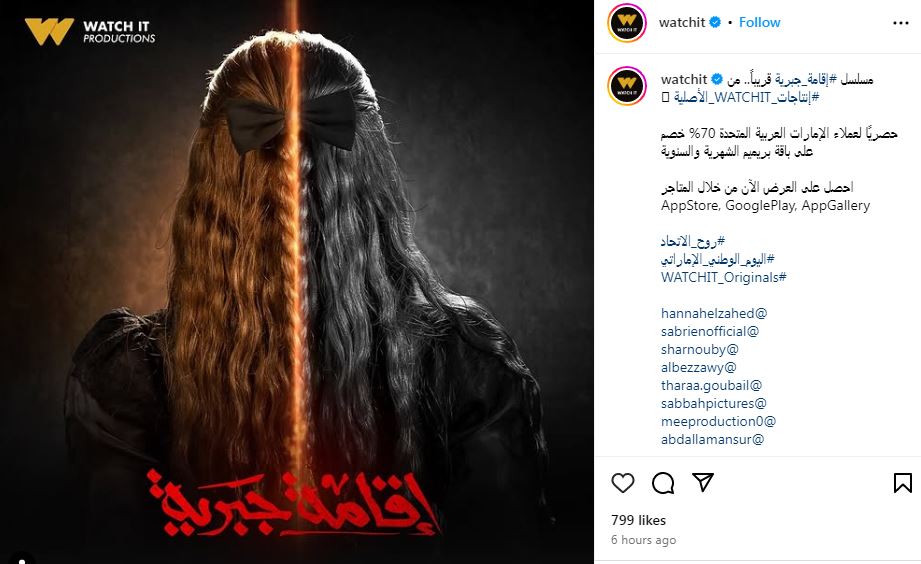921x564 pixels.
Task: Click the watchit avatar beside the caption
Action: [x=627, y=86]
